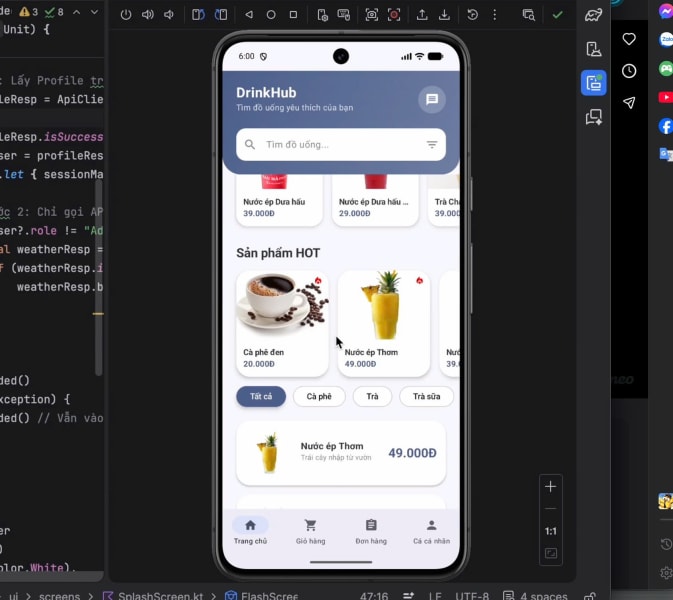Screen dimensions: 673x600
Task: Open the chat message icon in DrinkHub header
Action: click(432, 100)
